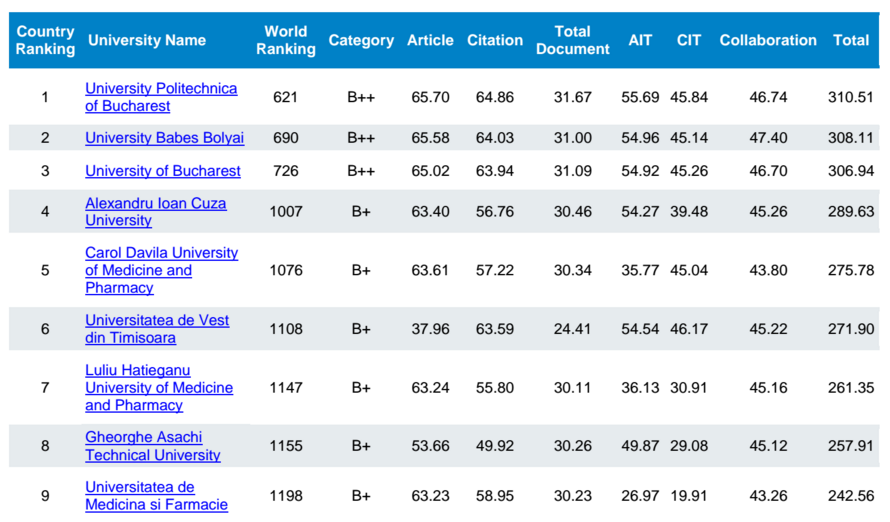Click the World Ranking column header

tap(286, 40)
